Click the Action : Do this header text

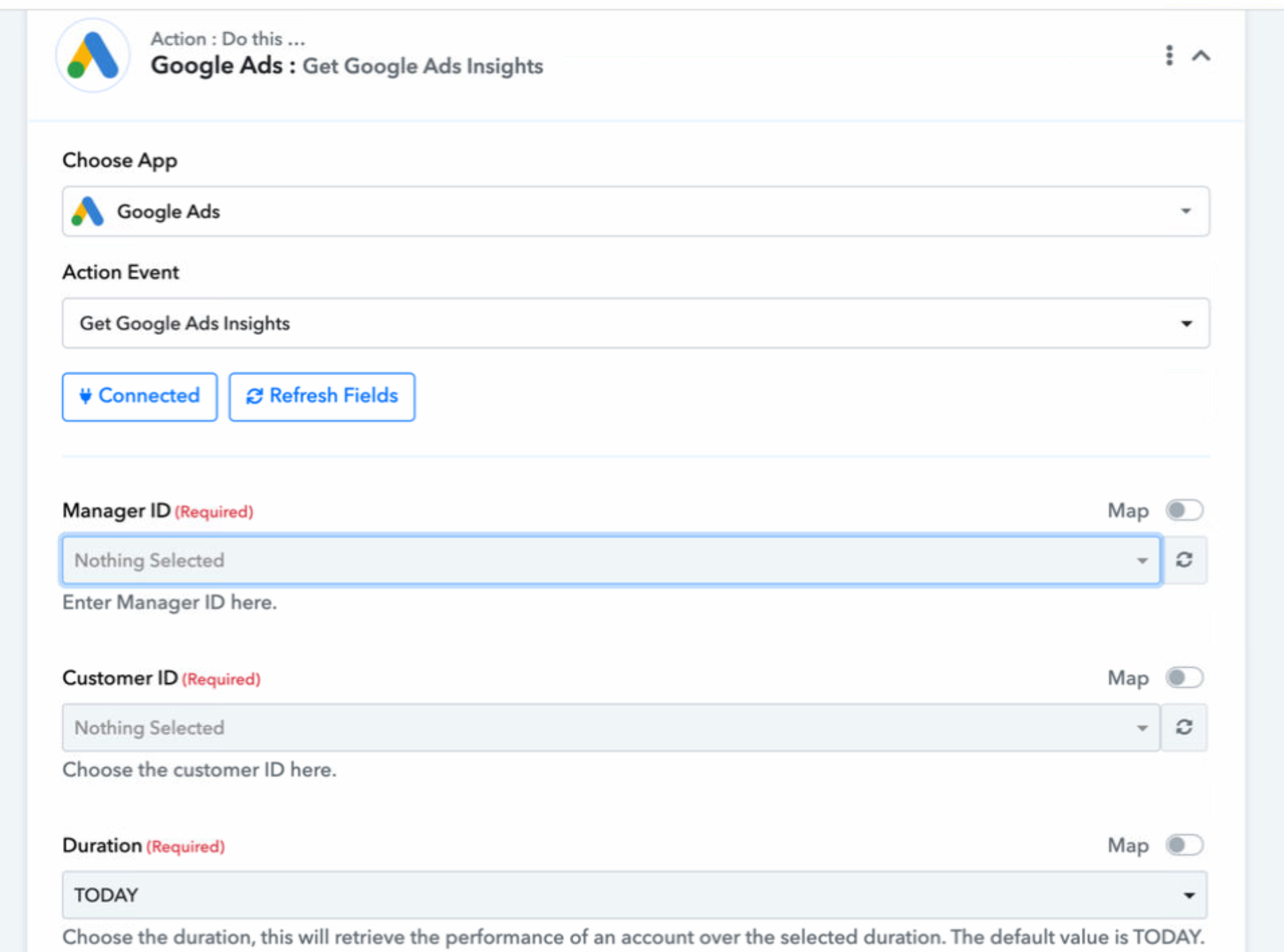pyautogui.click(x=228, y=39)
